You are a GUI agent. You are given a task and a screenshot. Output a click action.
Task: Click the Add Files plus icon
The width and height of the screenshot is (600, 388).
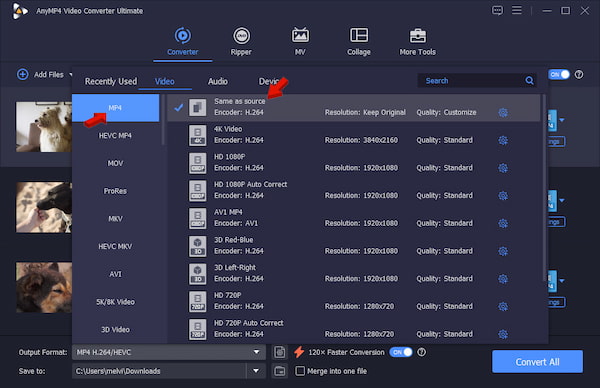[23, 74]
